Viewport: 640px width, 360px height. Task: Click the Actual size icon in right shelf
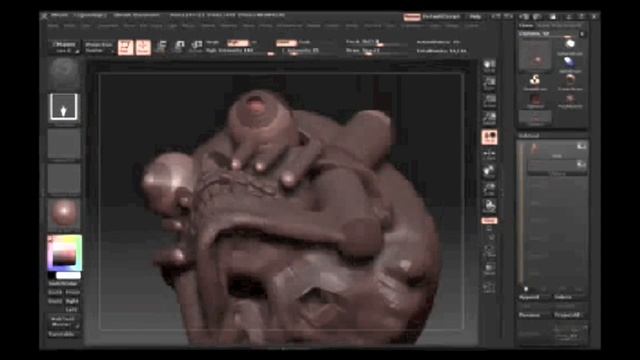pos(489,101)
